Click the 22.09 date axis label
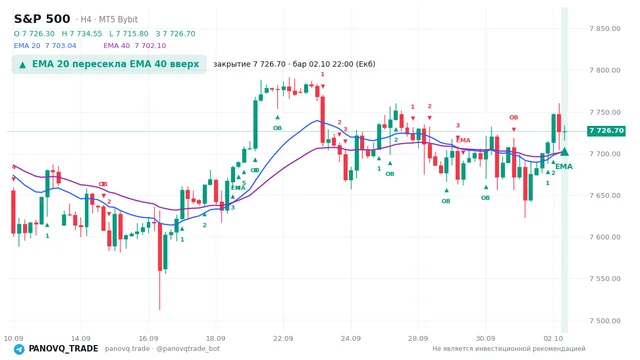 (x=283, y=338)
